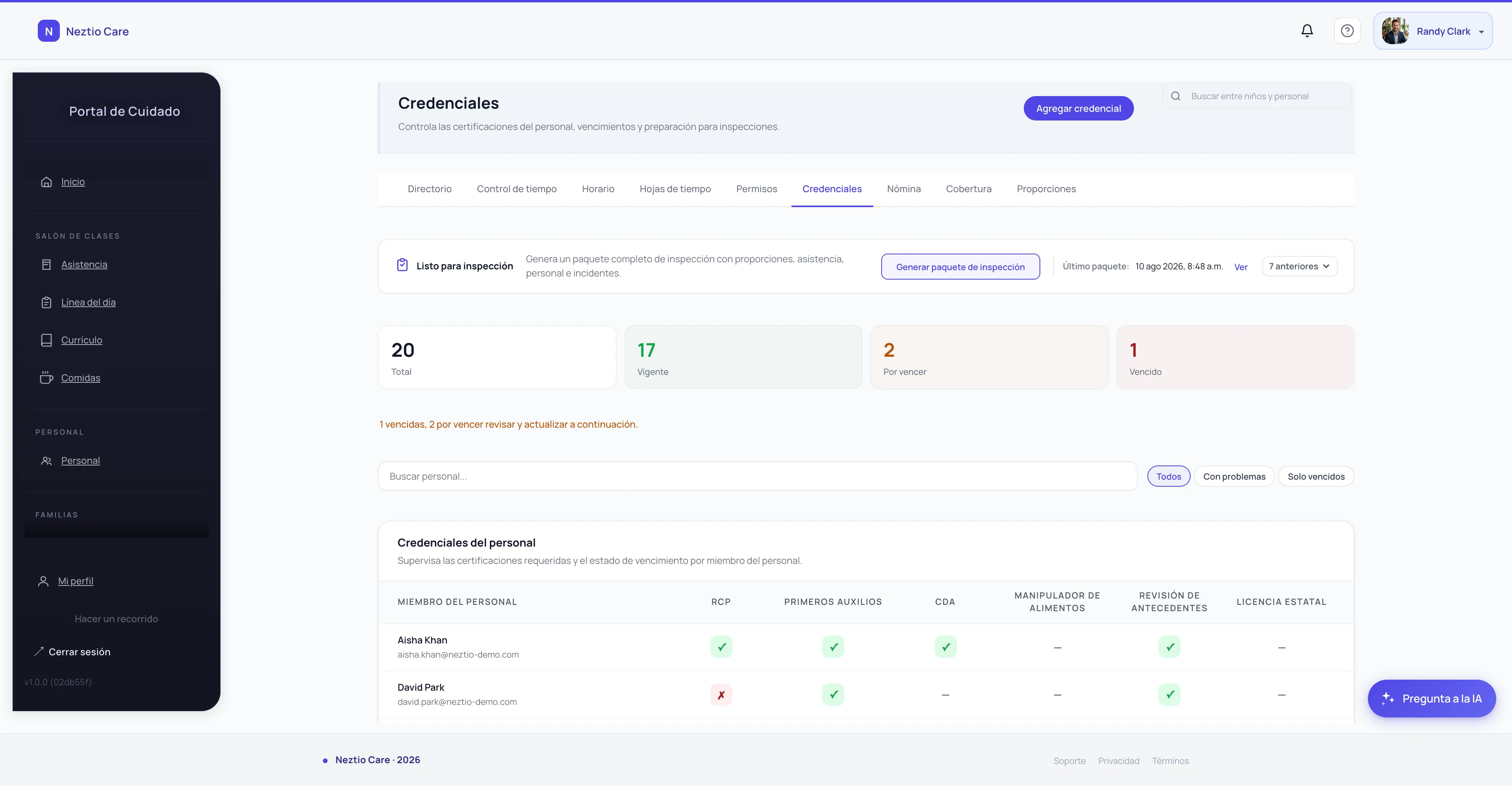
Task: Open the Pregunta a la IA assistant
Action: (1431, 699)
